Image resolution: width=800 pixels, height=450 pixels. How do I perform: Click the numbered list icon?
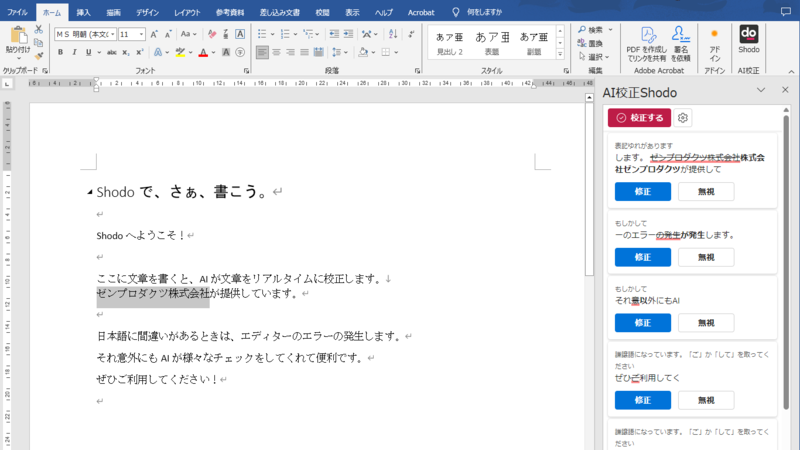pyautogui.click(x=285, y=34)
